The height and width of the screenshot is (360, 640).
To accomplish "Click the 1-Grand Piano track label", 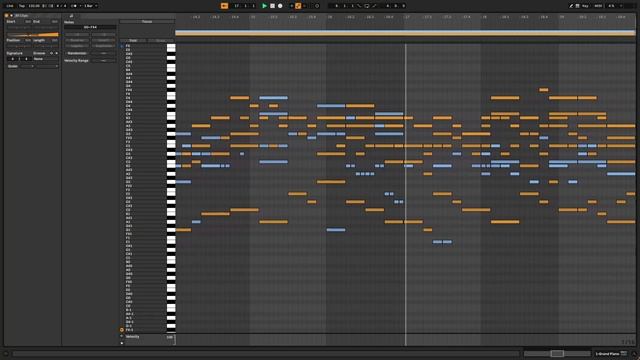I will [607, 353].
